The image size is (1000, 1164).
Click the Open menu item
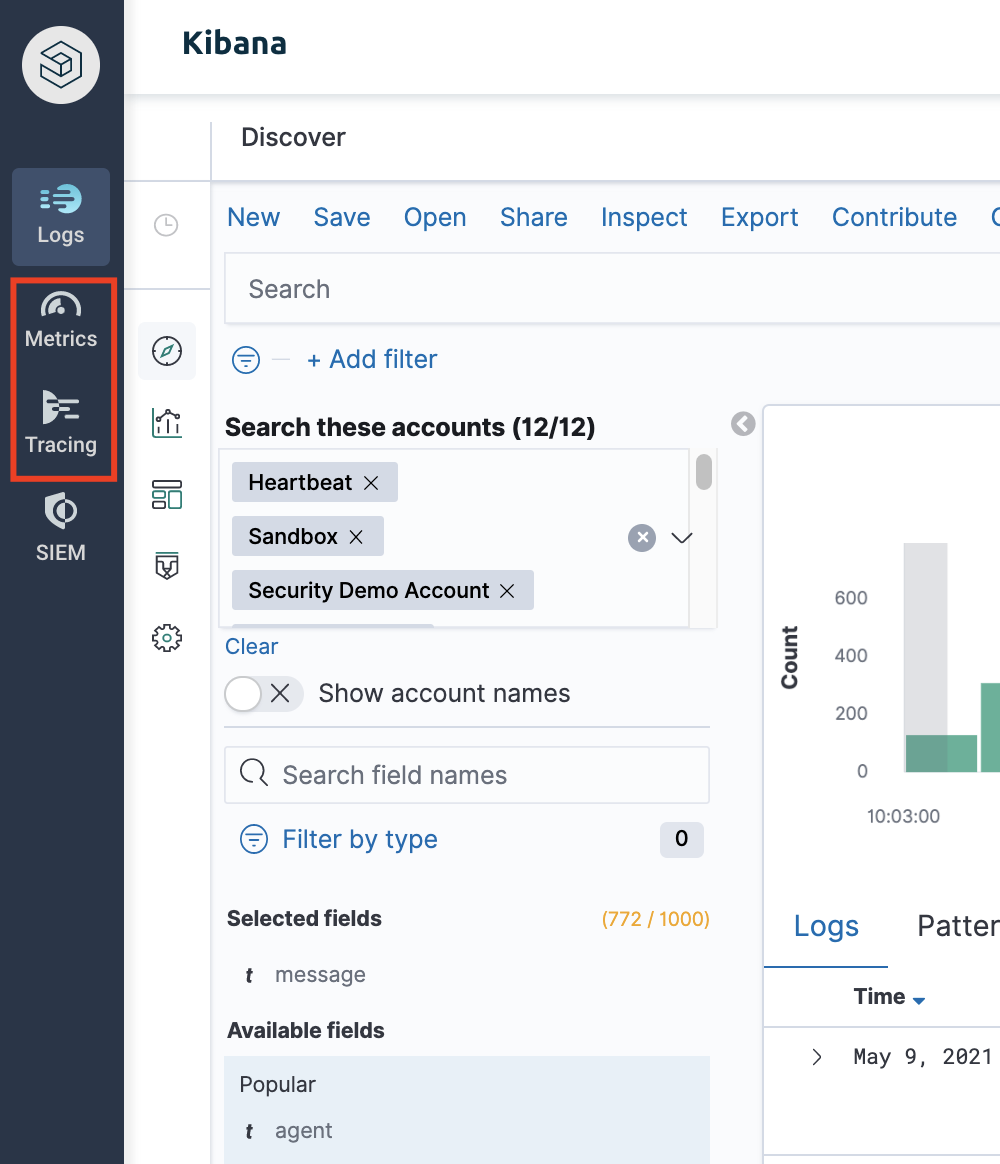[x=435, y=218]
